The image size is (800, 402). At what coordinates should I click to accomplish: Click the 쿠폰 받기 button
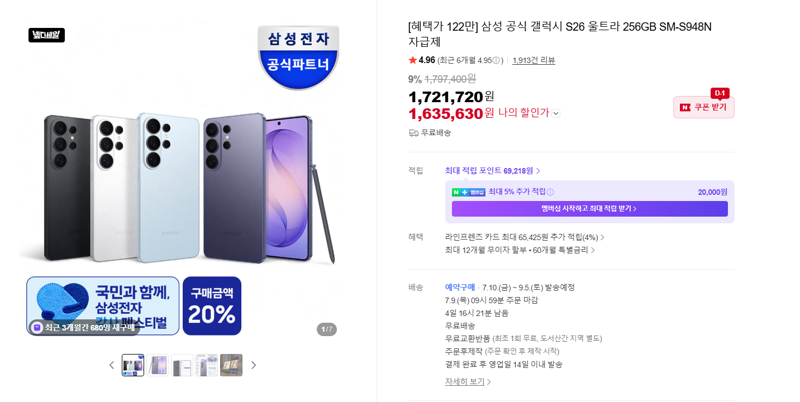coord(704,107)
